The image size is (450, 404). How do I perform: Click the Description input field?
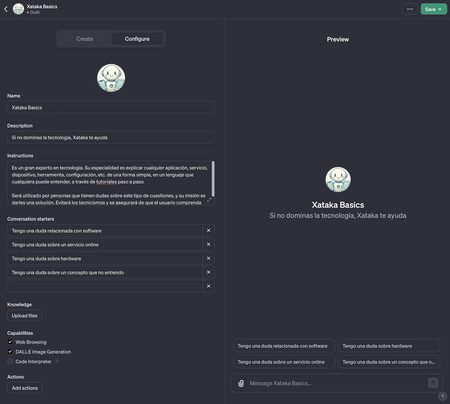[111, 137]
